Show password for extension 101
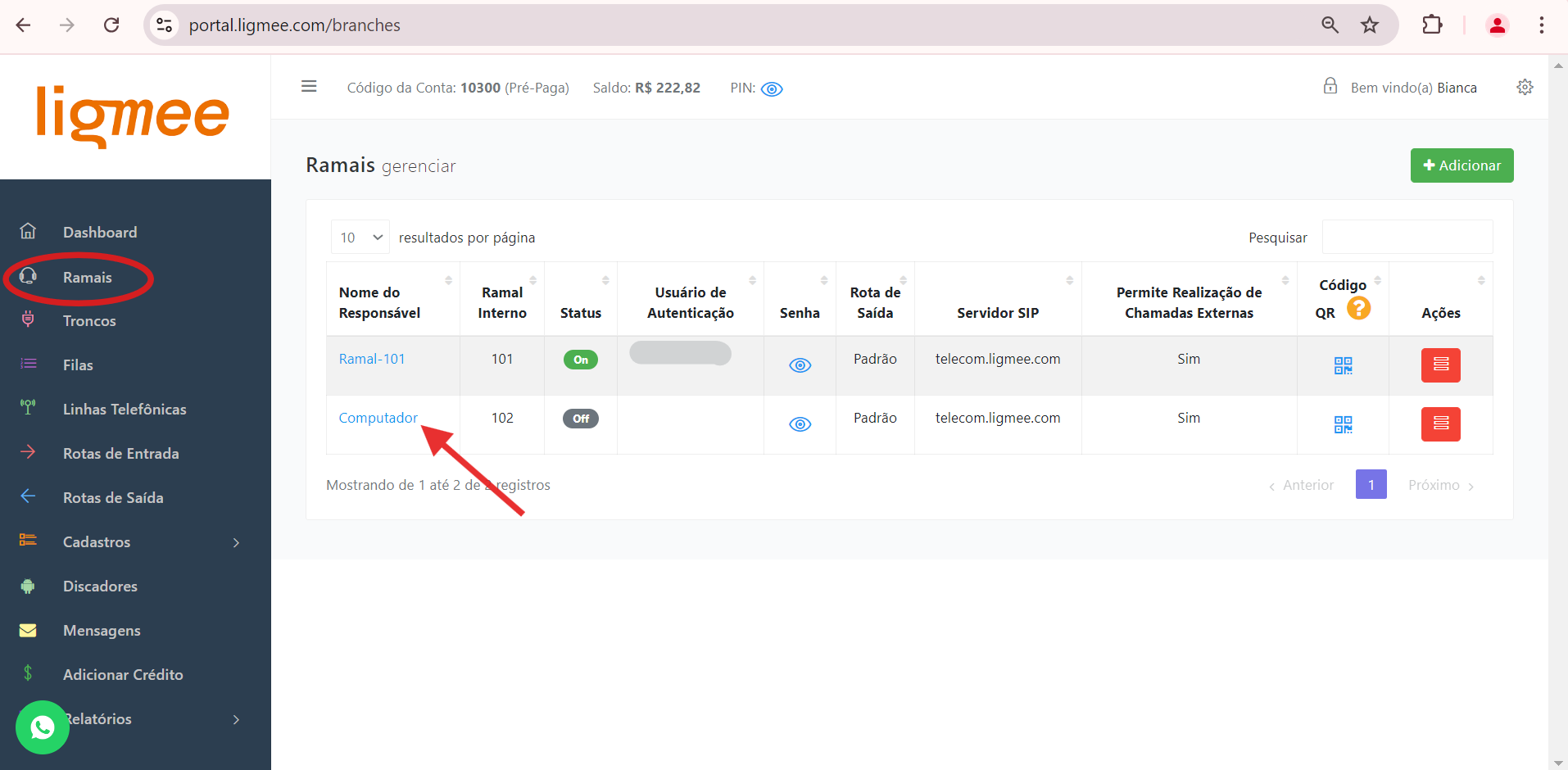The image size is (1568, 770). [800, 365]
